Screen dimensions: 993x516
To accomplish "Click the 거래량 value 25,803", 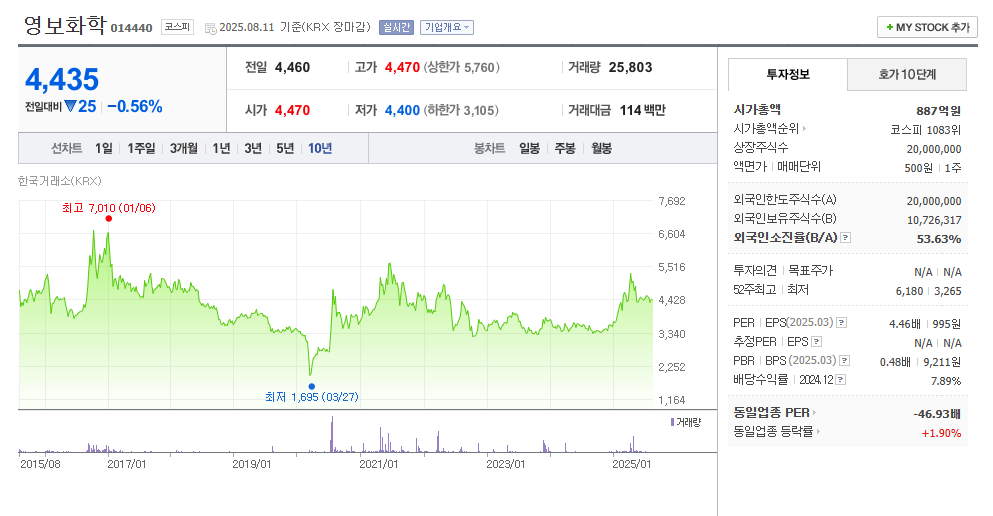I will [630, 67].
